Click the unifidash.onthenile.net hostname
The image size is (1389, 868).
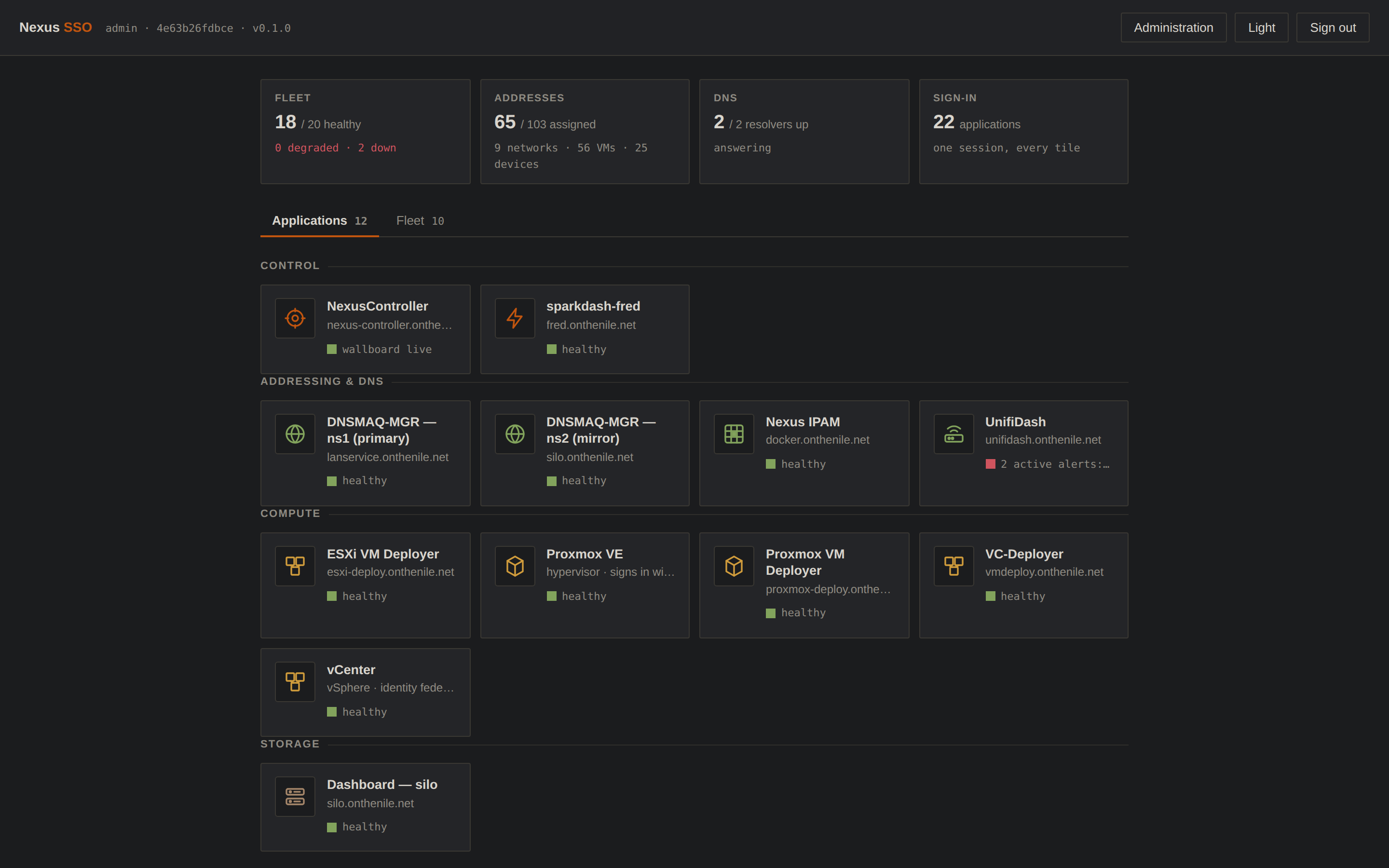1043,440
